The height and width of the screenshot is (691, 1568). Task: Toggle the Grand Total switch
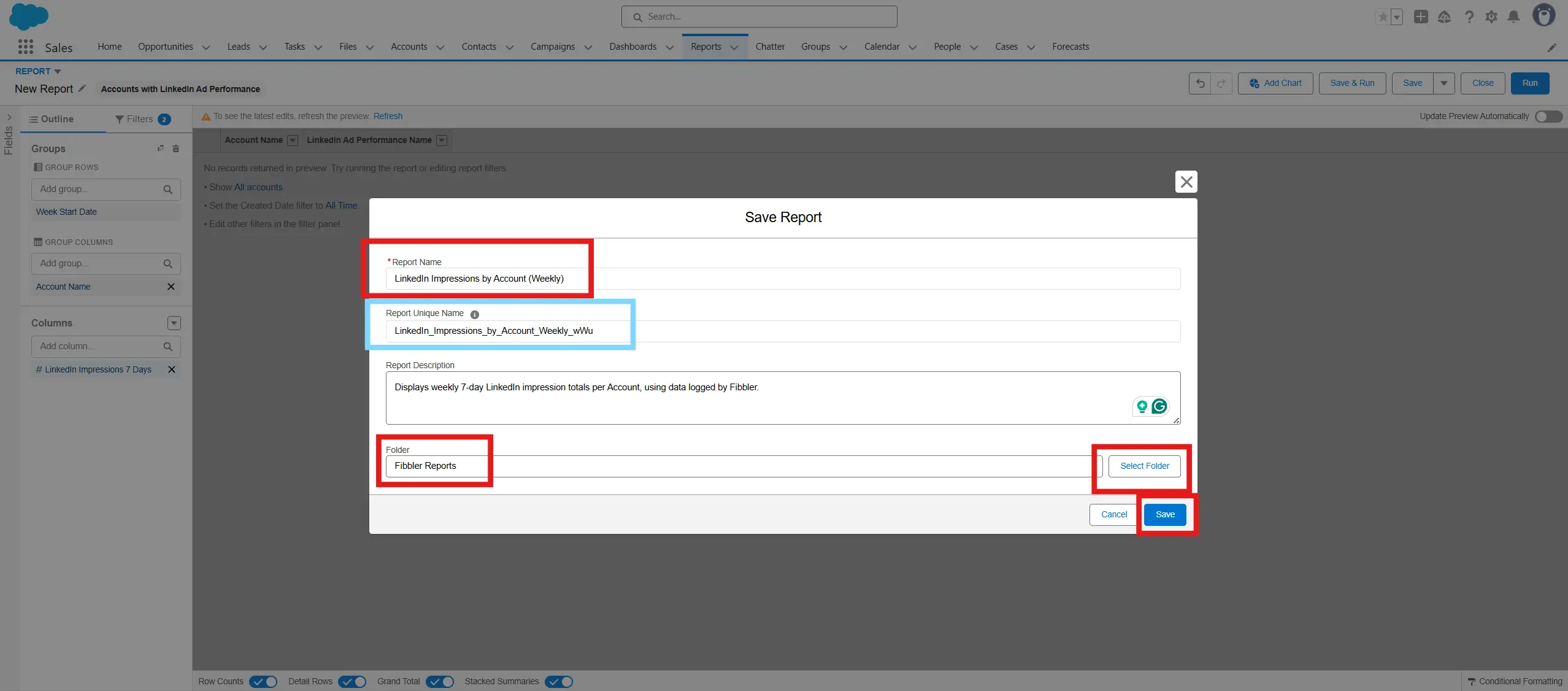440,681
